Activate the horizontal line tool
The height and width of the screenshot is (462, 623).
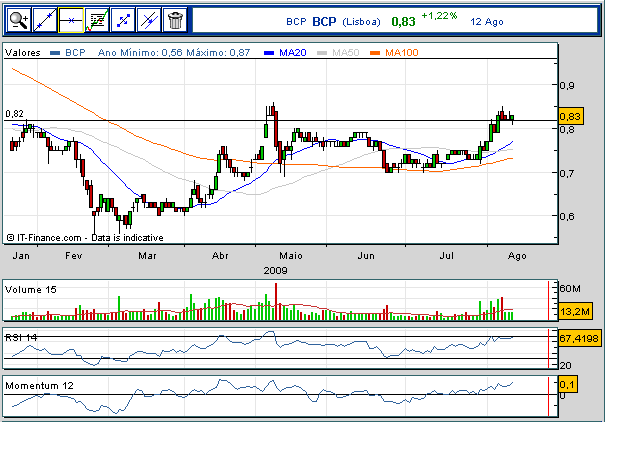tap(71, 18)
